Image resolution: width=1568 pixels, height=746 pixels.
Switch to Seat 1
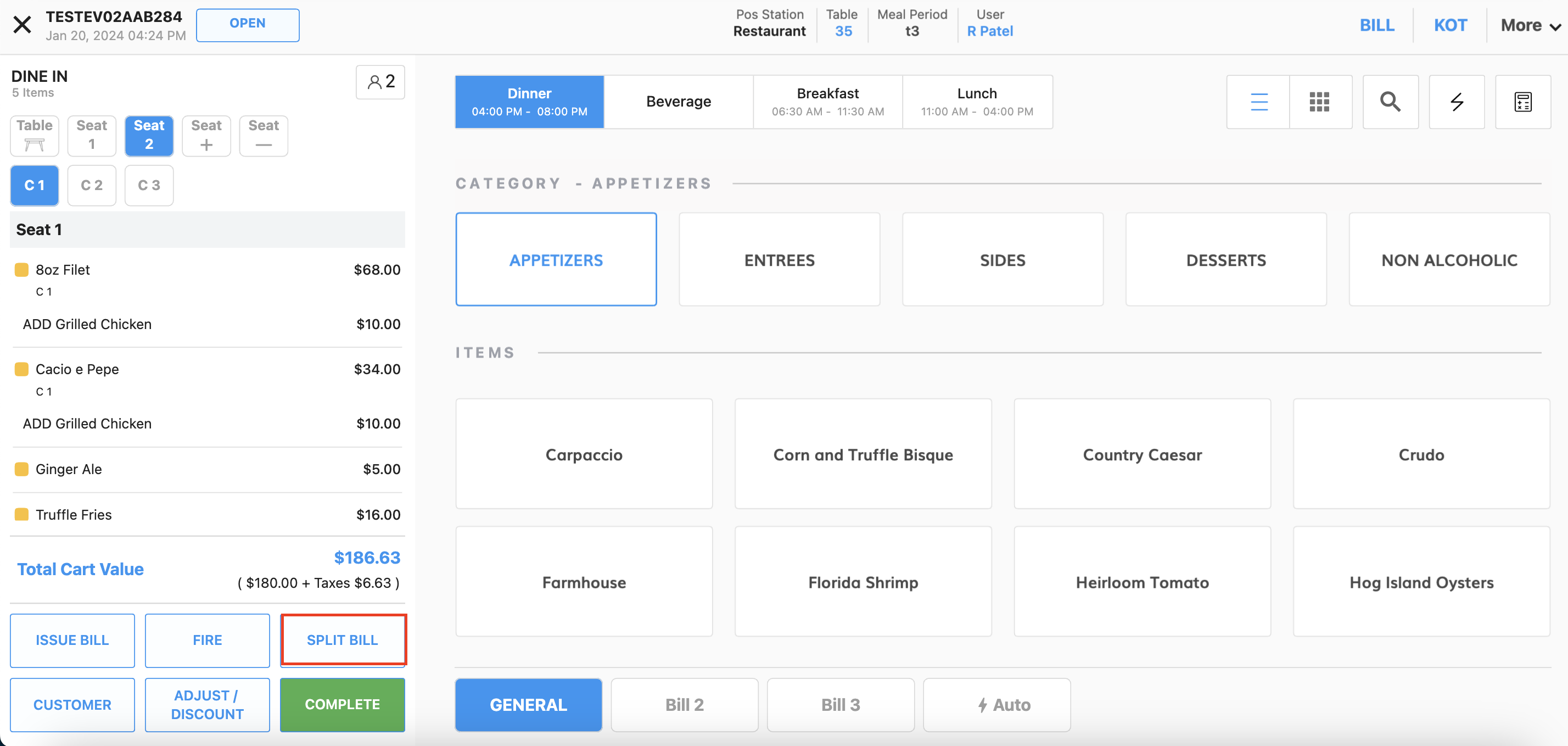click(92, 136)
